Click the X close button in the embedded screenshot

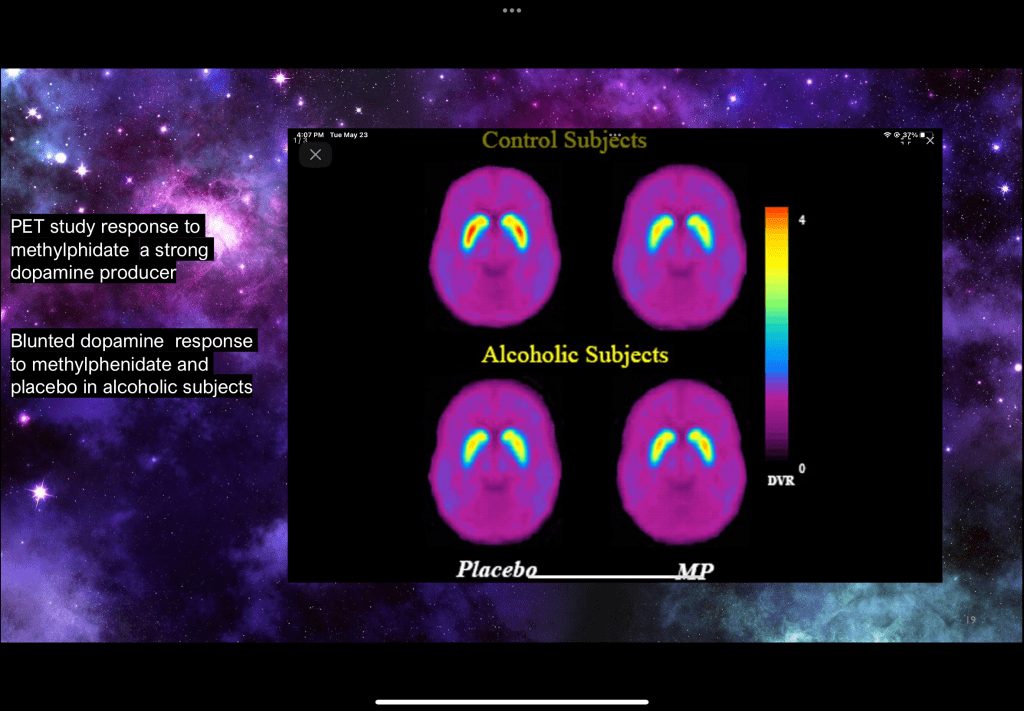[315, 154]
